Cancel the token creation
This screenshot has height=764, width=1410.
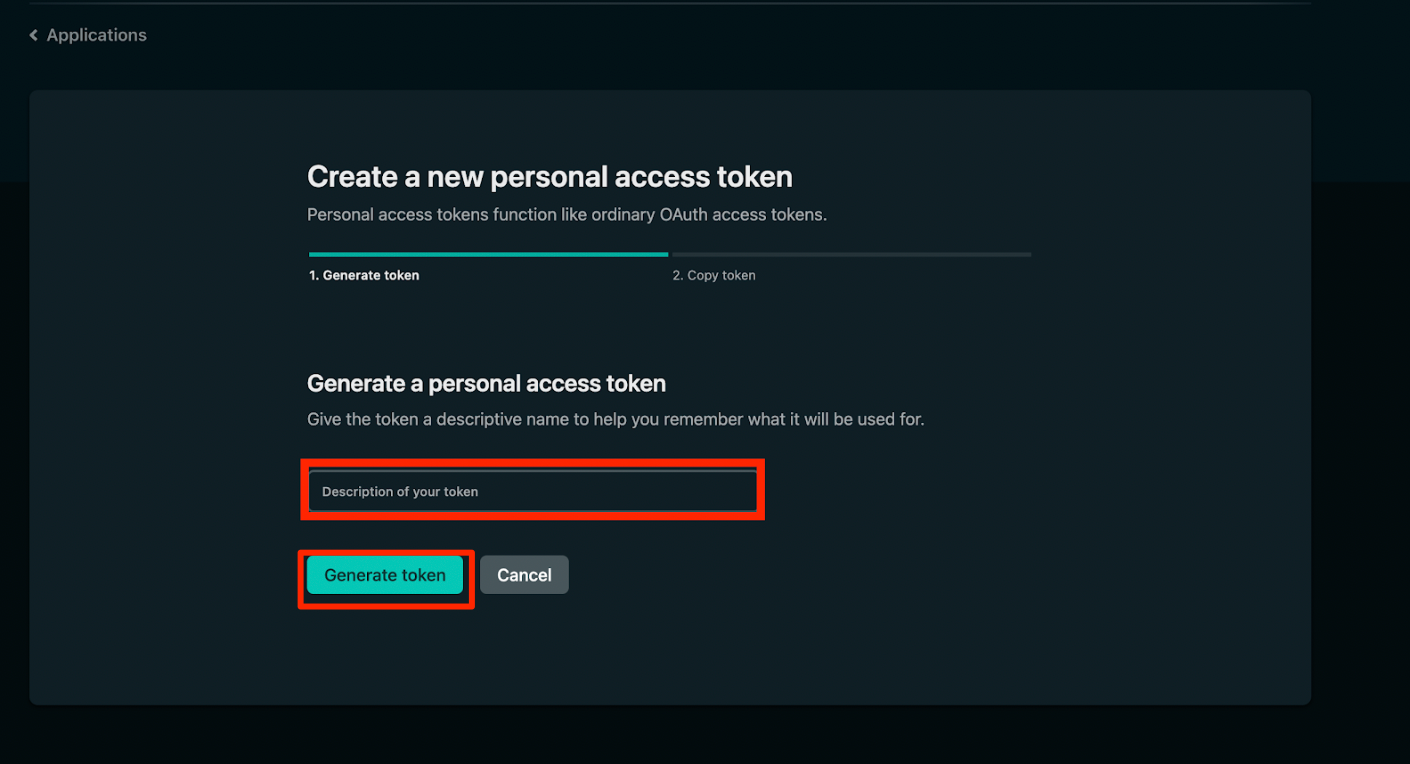(x=524, y=575)
